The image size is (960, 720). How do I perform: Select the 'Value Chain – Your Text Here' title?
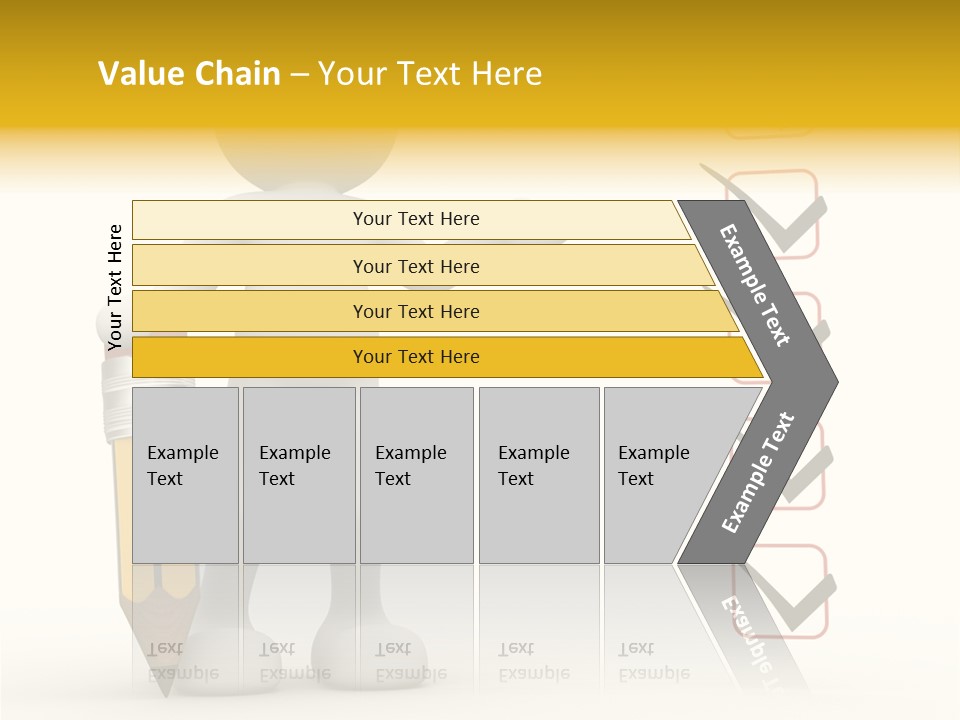(320, 73)
